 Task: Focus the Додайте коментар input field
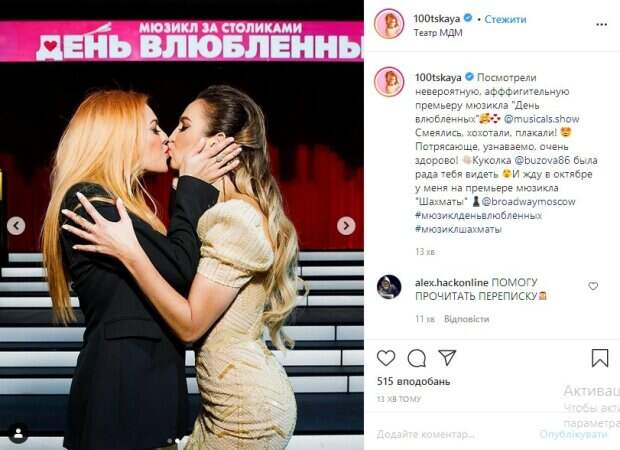(453, 435)
